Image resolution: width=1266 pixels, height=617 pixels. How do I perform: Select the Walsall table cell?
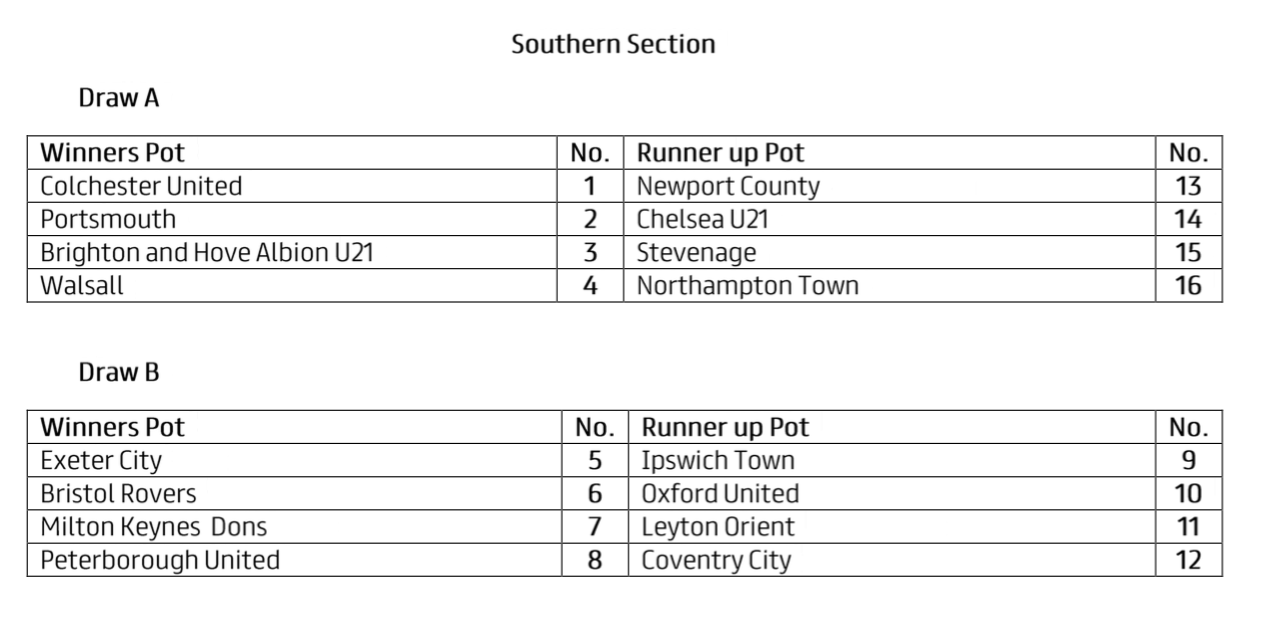(x=82, y=285)
